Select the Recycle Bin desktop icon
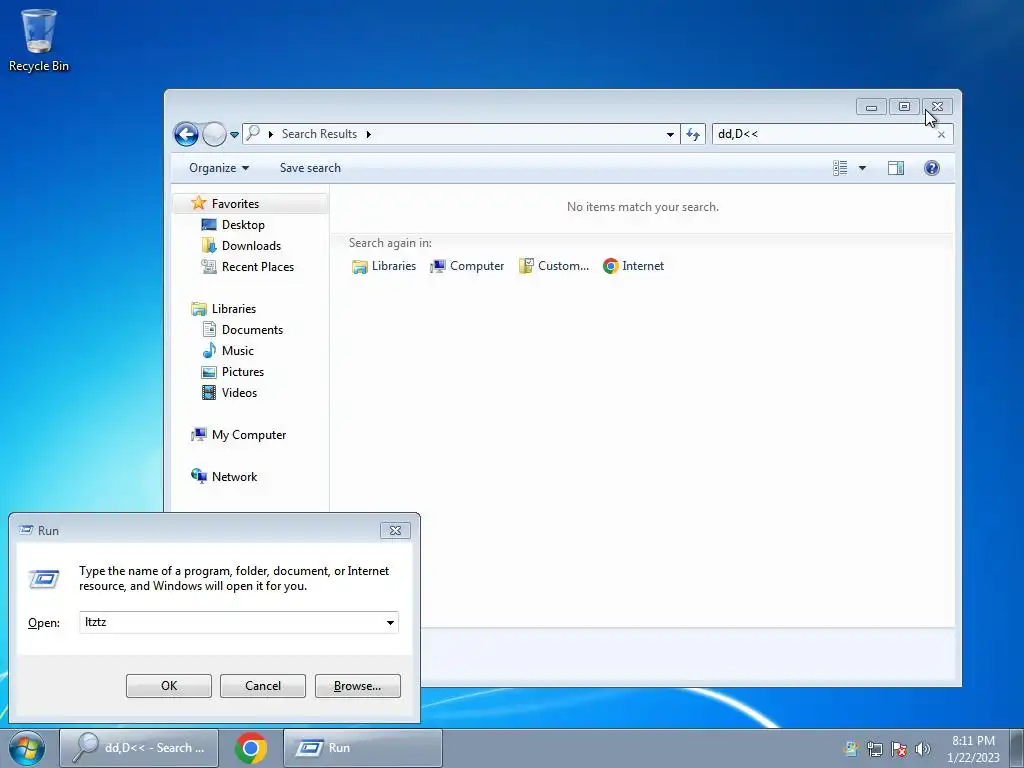Screen dimensions: 1024x768 [x=39, y=40]
